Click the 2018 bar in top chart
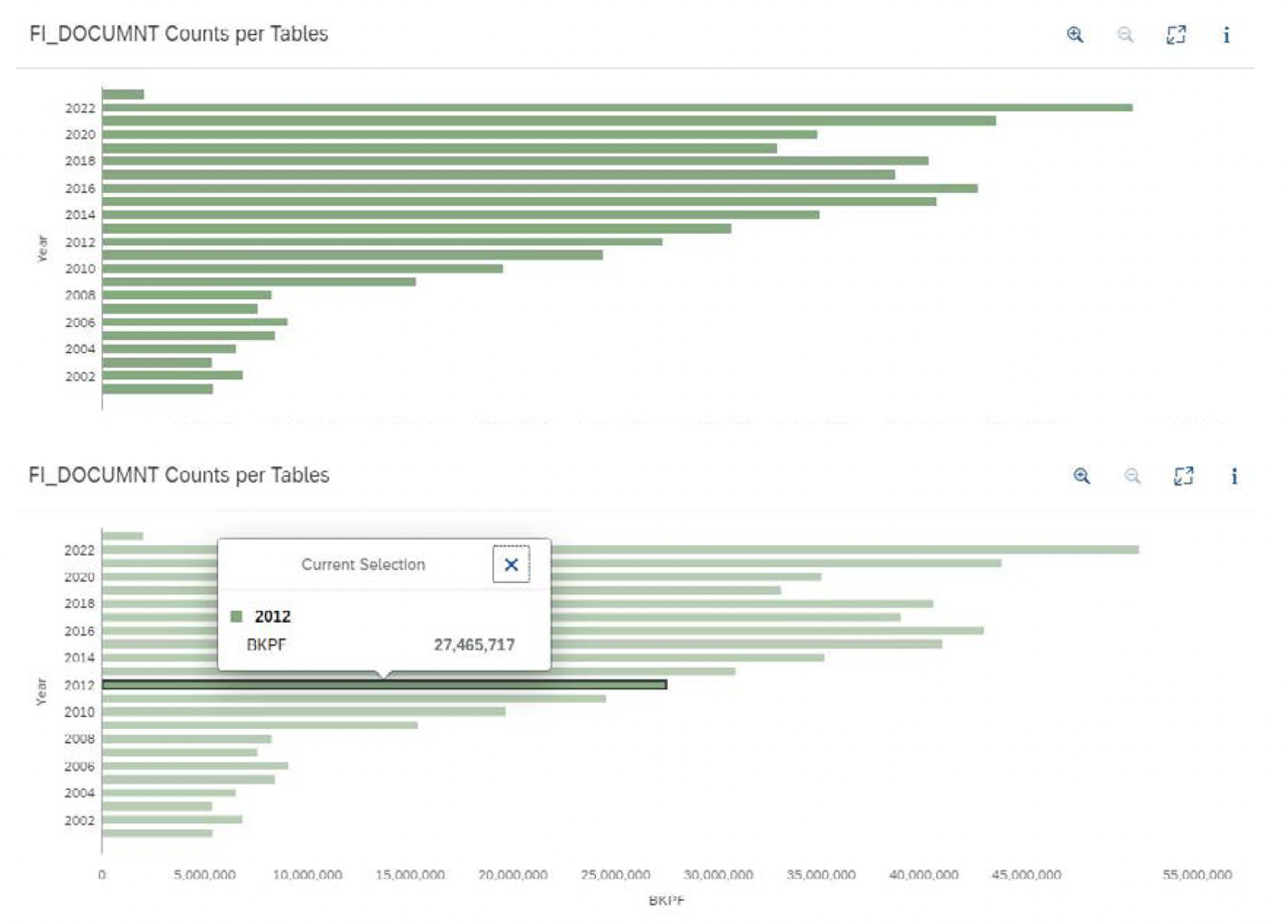1288x924 pixels. [515, 161]
